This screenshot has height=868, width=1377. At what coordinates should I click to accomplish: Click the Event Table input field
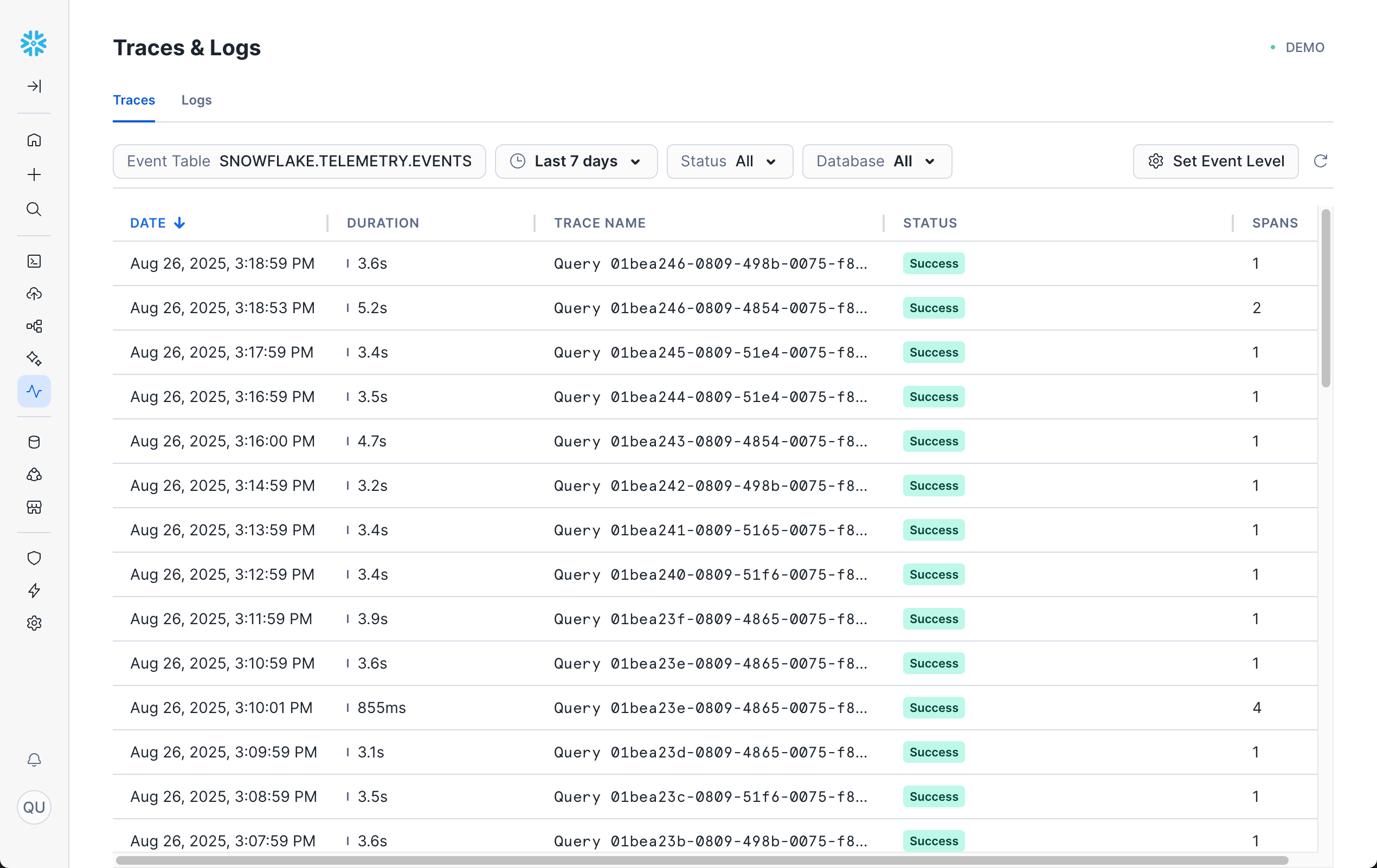point(299,161)
